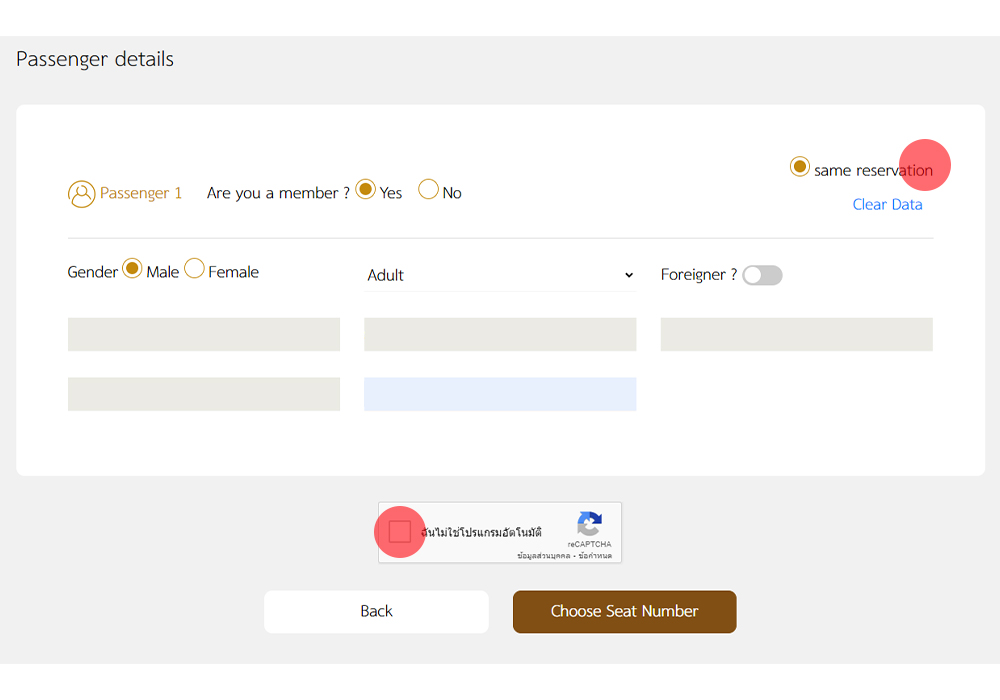1000x700 pixels.
Task: Click the Choose Seat Number button
Action: [x=624, y=611]
